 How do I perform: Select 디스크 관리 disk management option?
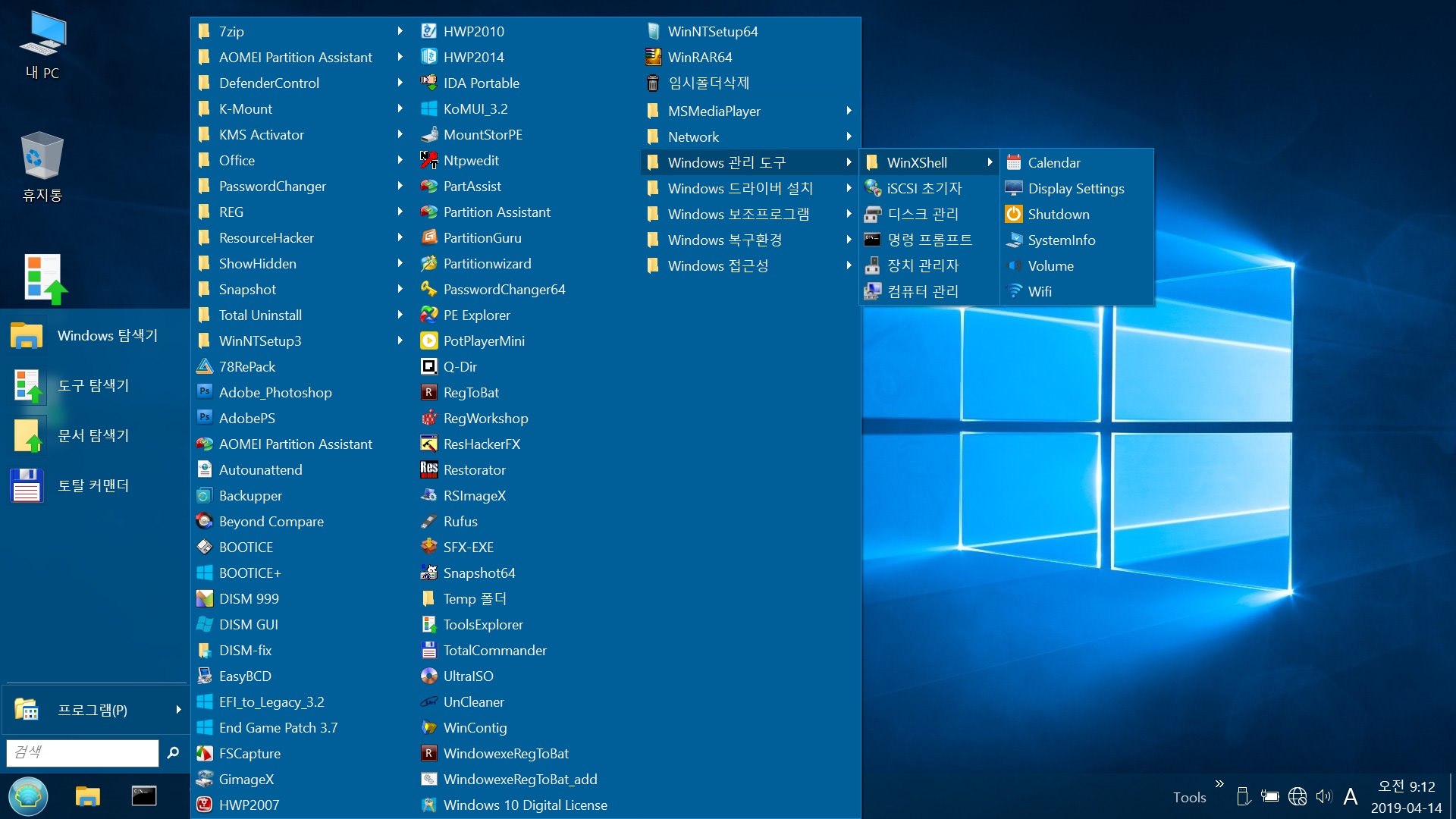tap(921, 213)
